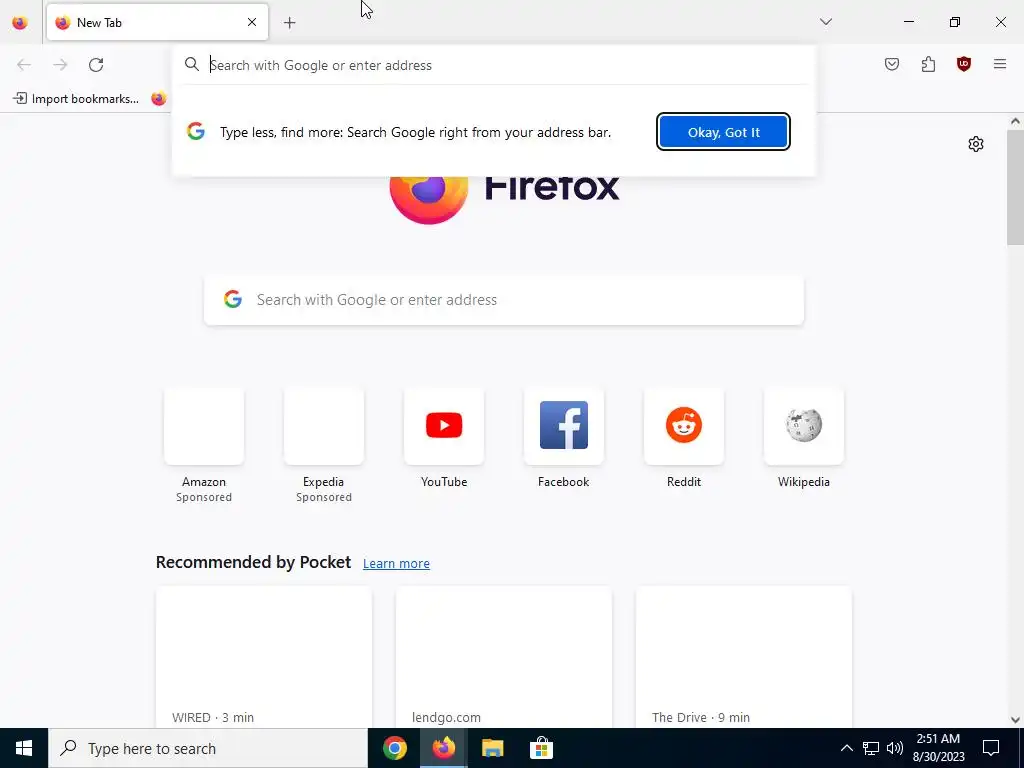Open new tab personalize gear icon
This screenshot has width=1024, height=768.
976,144
